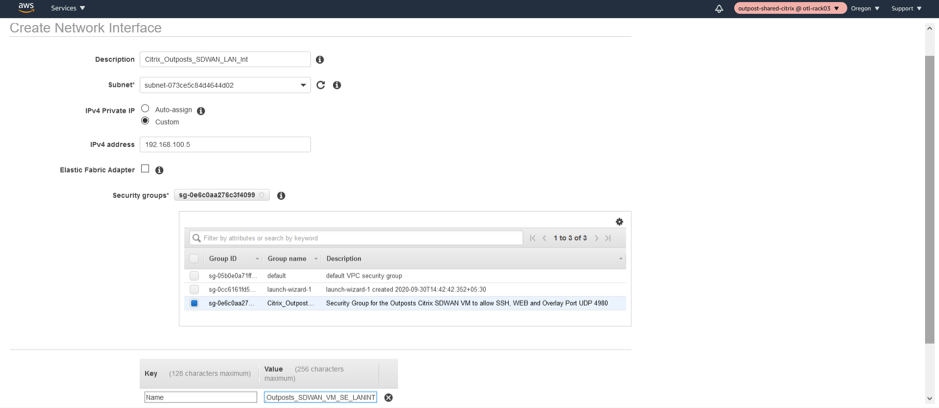Show info icon for Security groups
The width and height of the screenshot is (939, 408).
coord(281,195)
